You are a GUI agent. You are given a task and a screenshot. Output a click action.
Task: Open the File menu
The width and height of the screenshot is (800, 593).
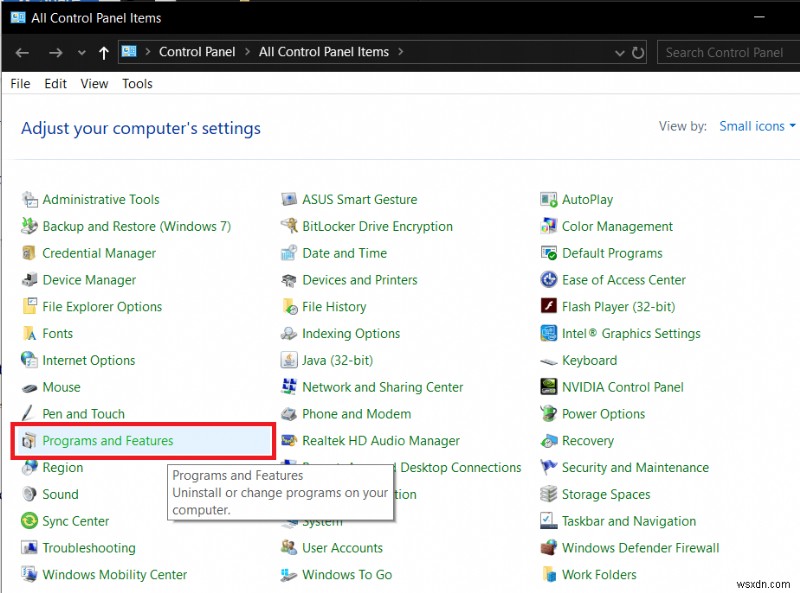19,83
